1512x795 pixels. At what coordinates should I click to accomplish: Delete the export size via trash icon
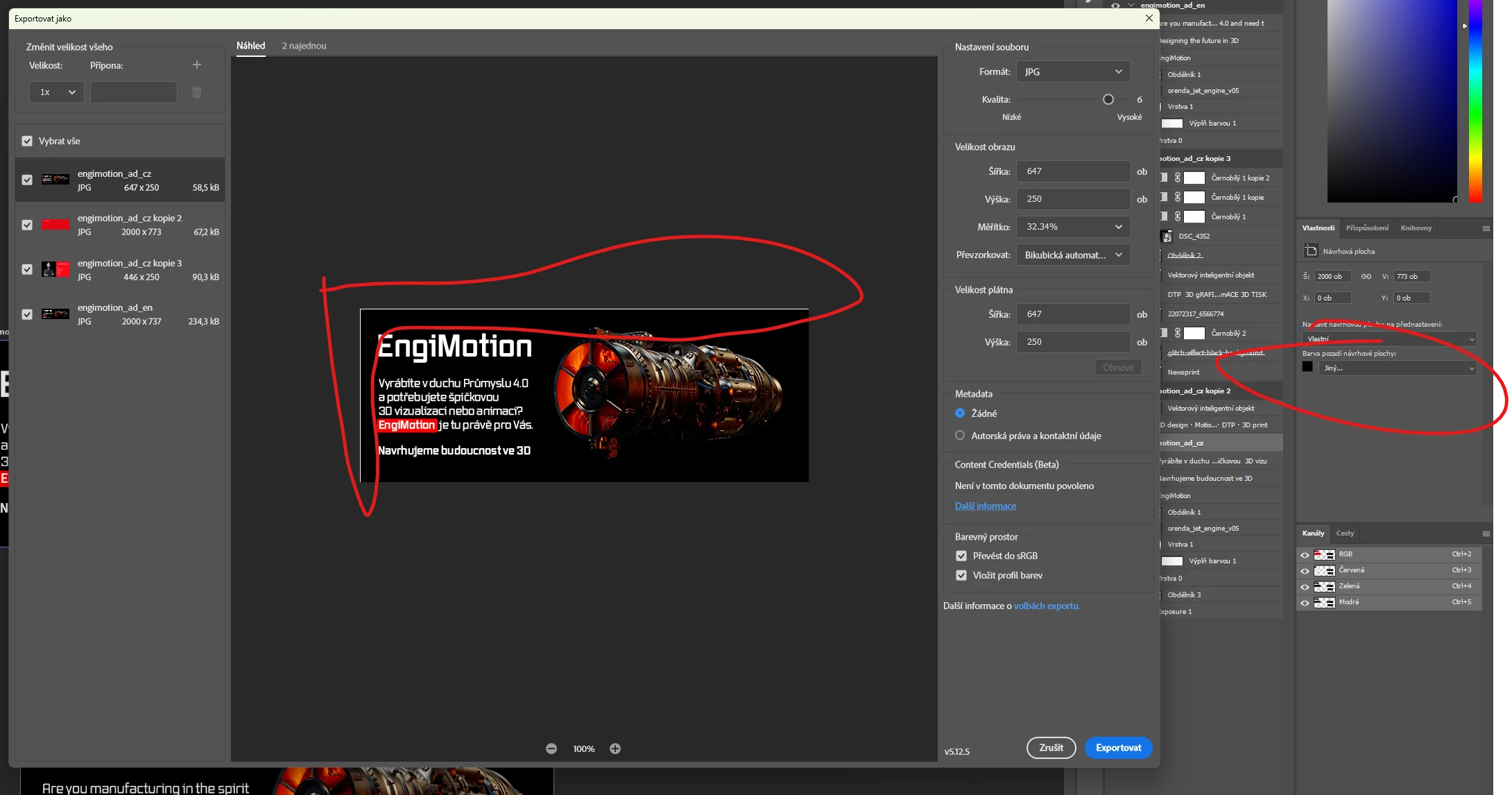click(x=197, y=92)
